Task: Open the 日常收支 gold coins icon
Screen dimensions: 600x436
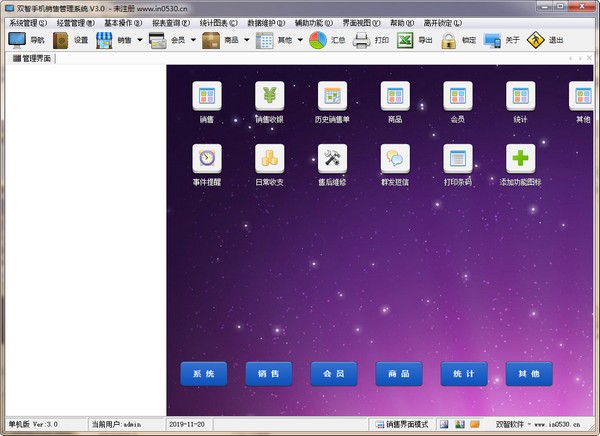Action: [x=269, y=159]
